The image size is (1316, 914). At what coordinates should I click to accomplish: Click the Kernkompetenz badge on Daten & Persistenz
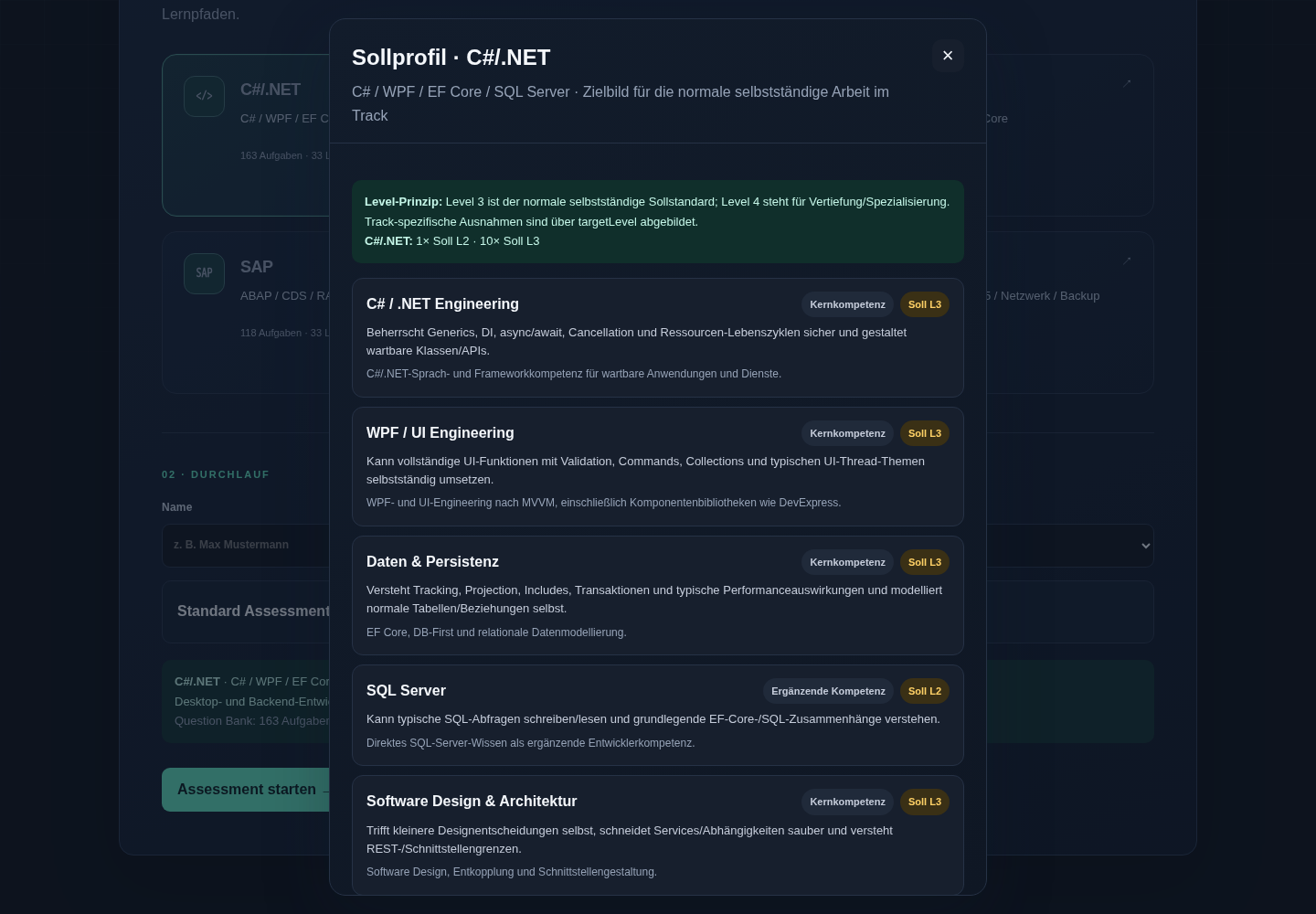tap(847, 562)
